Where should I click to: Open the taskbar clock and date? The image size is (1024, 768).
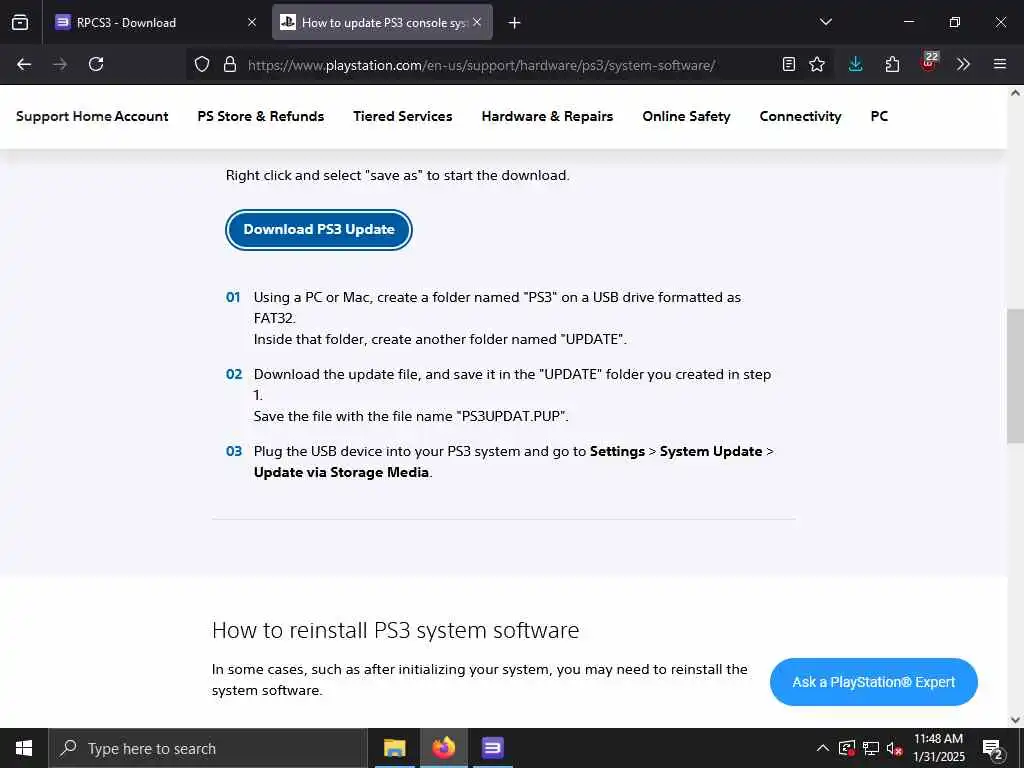click(x=938, y=748)
